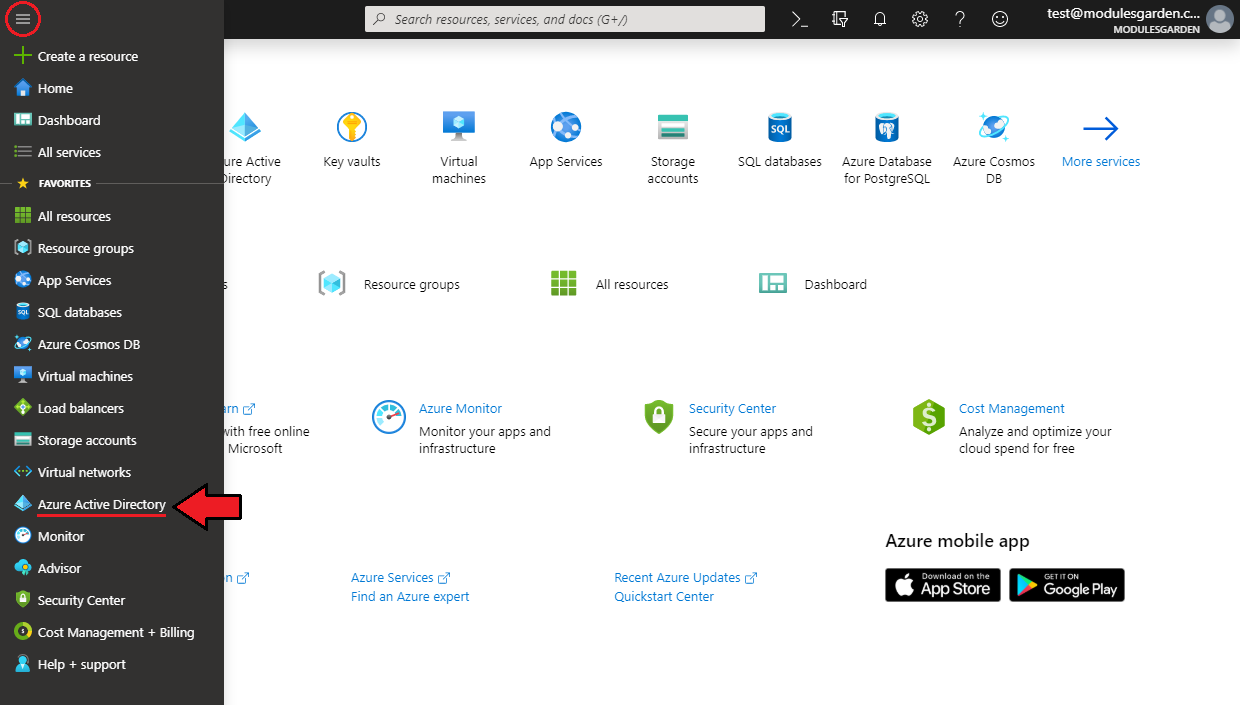Image resolution: width=1240 pixels, height=705 pixels.
Task: Open the SQL databases service tile
Action: click(x=780, y=140)
